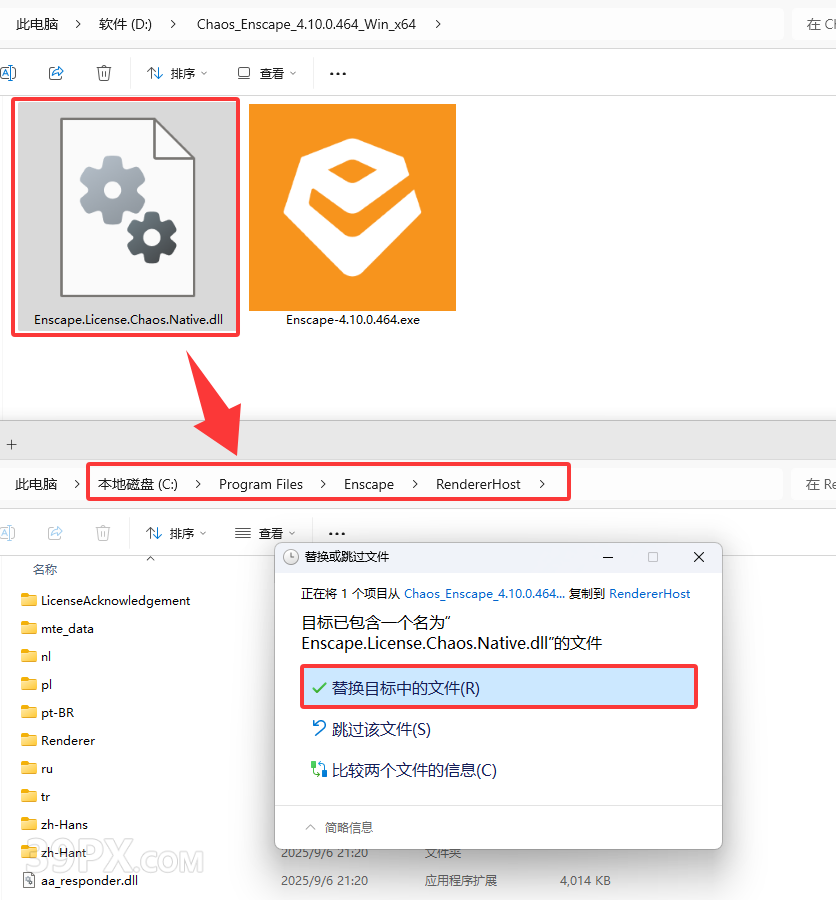Screen dimensions: 836x900
Task: Open the upper window's more options ellipsis
Action: 338,73
